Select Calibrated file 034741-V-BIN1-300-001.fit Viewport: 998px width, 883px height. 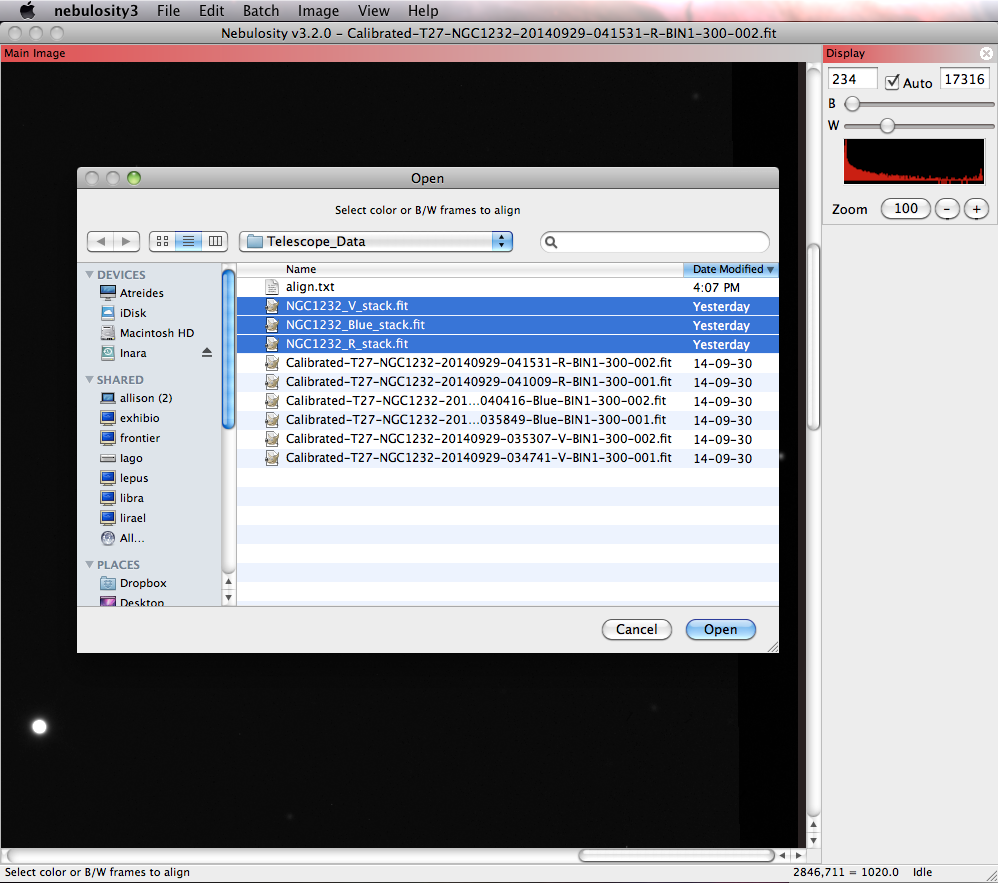(x=508, y=458)
